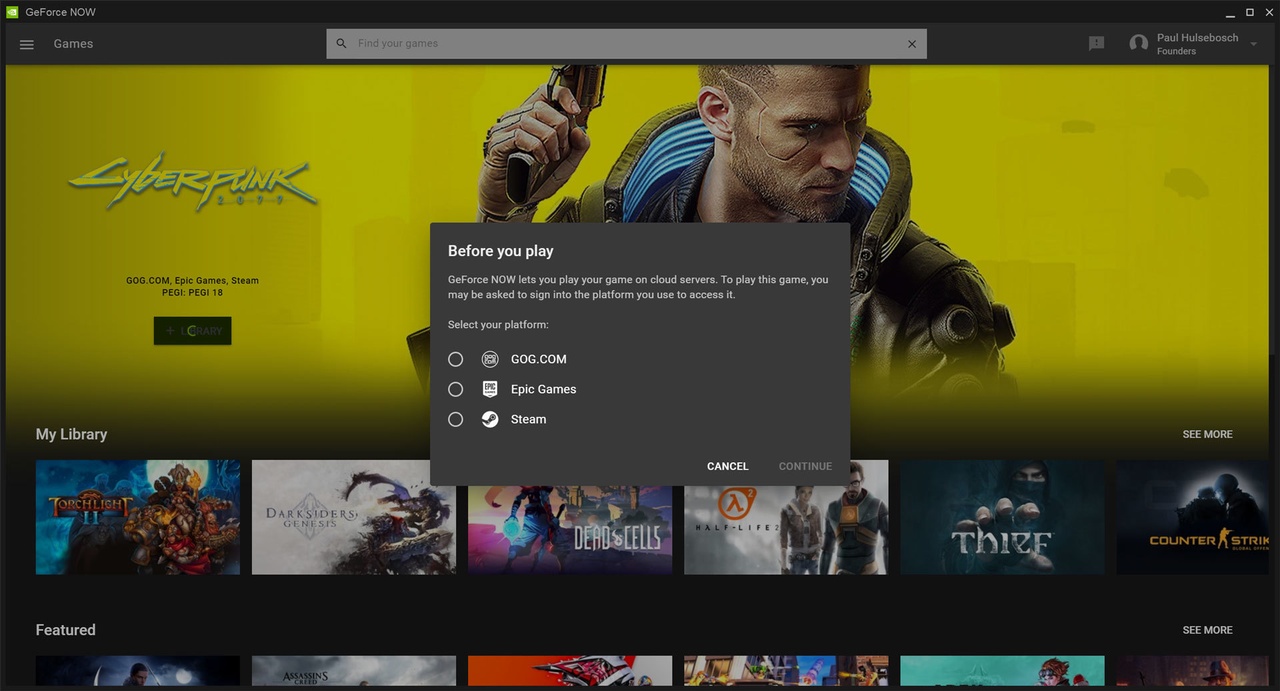Open the Dead Cells thumbnail
The image size is (1280, 691).
[x=570, y=530]
